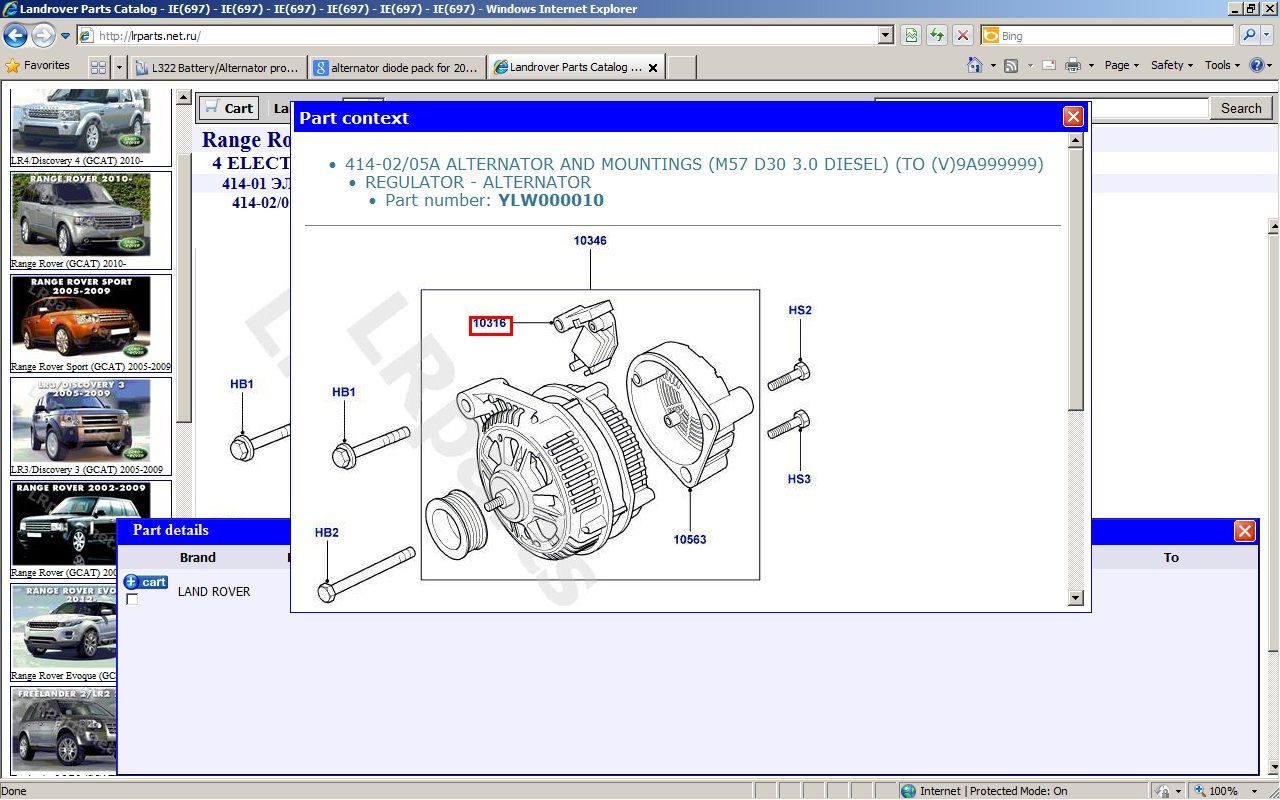Click the Cart button in catalog header

[x=229, y=108]
